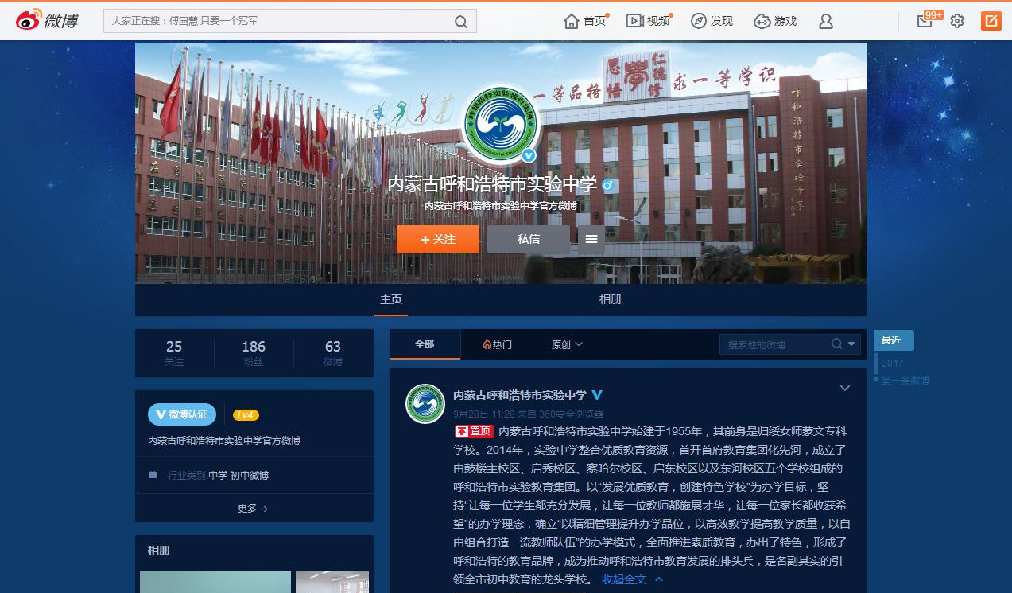Focus the search-their-weibo input field
The width and height of the screenshot is (1012, 593).
[774, 345]
